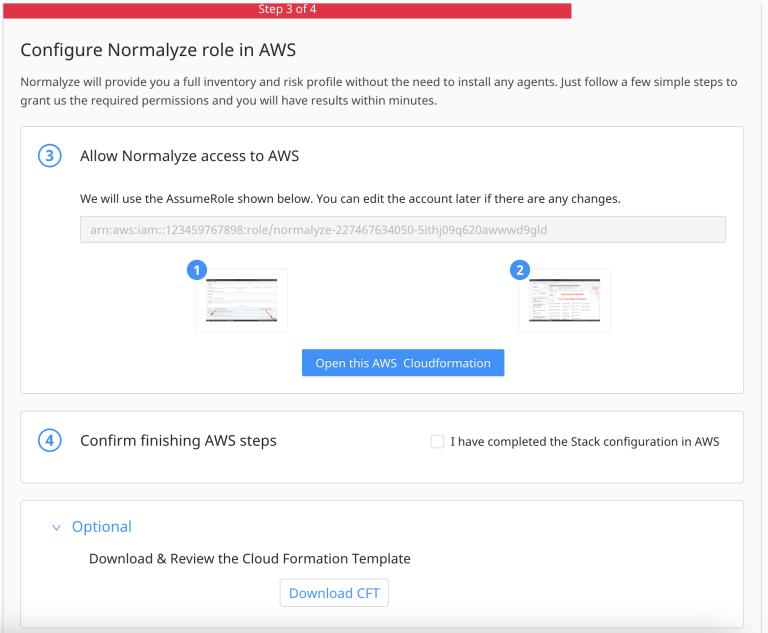Open the second AWS screenshot thumbnail
768x633 pixels.
tap(564, 300)
